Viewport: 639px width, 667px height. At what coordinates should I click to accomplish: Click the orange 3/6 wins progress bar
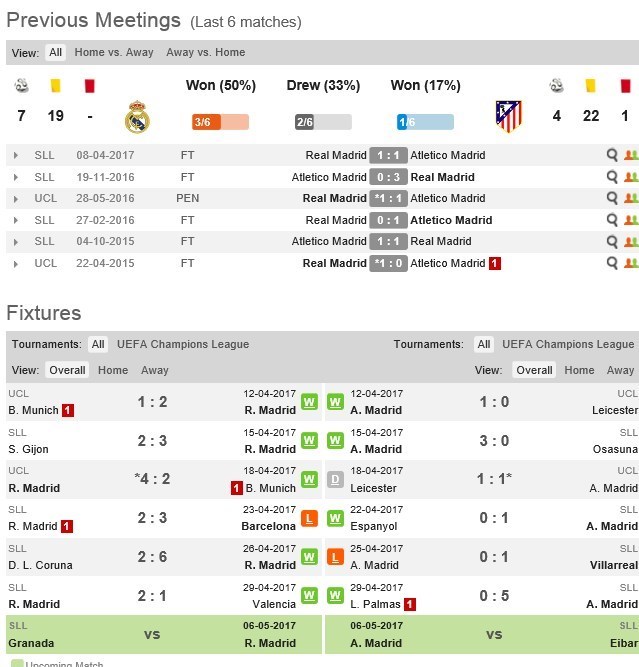(219, 122)
